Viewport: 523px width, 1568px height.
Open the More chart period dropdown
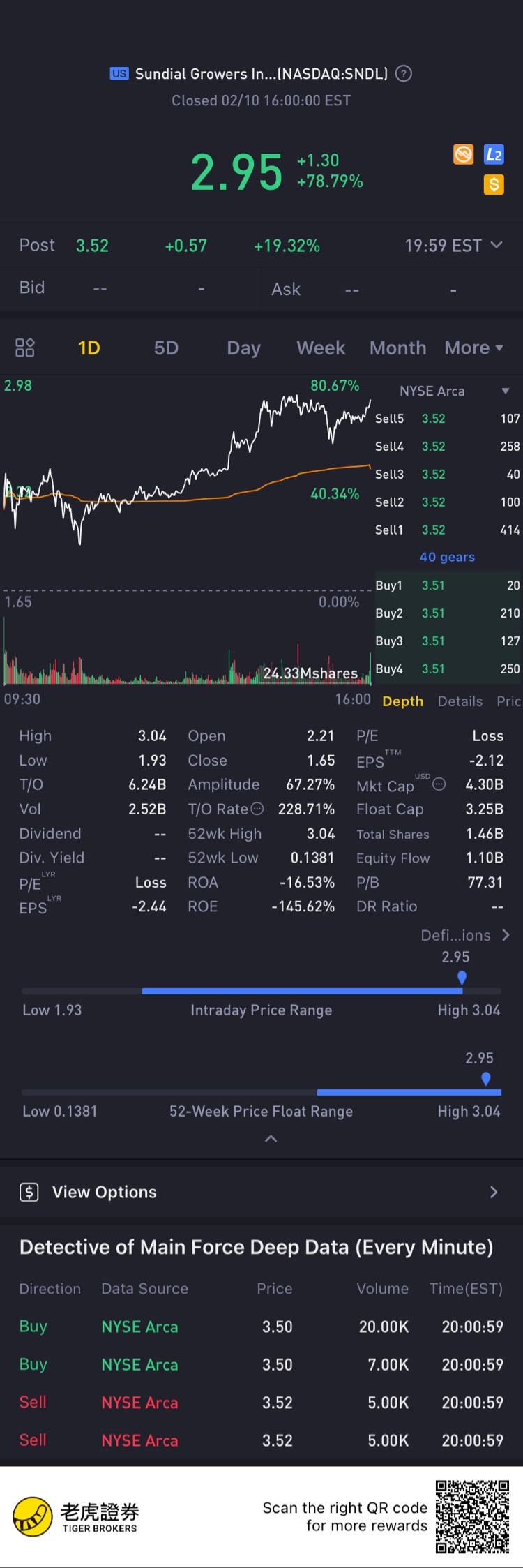(x=474, y=348)
